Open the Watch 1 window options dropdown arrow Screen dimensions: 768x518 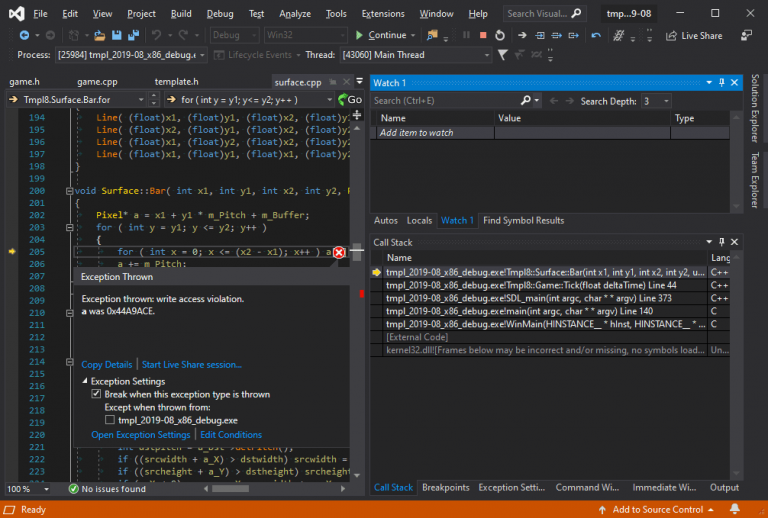point(709,83)
